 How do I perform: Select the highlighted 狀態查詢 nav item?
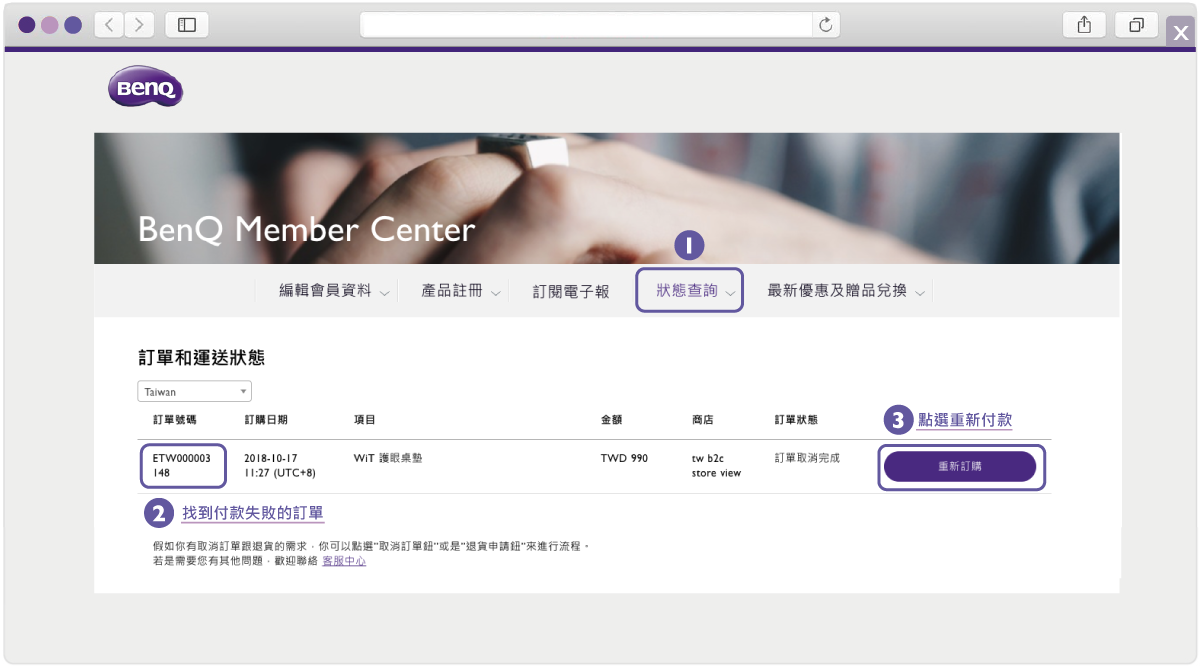click(x=689, y=290)
